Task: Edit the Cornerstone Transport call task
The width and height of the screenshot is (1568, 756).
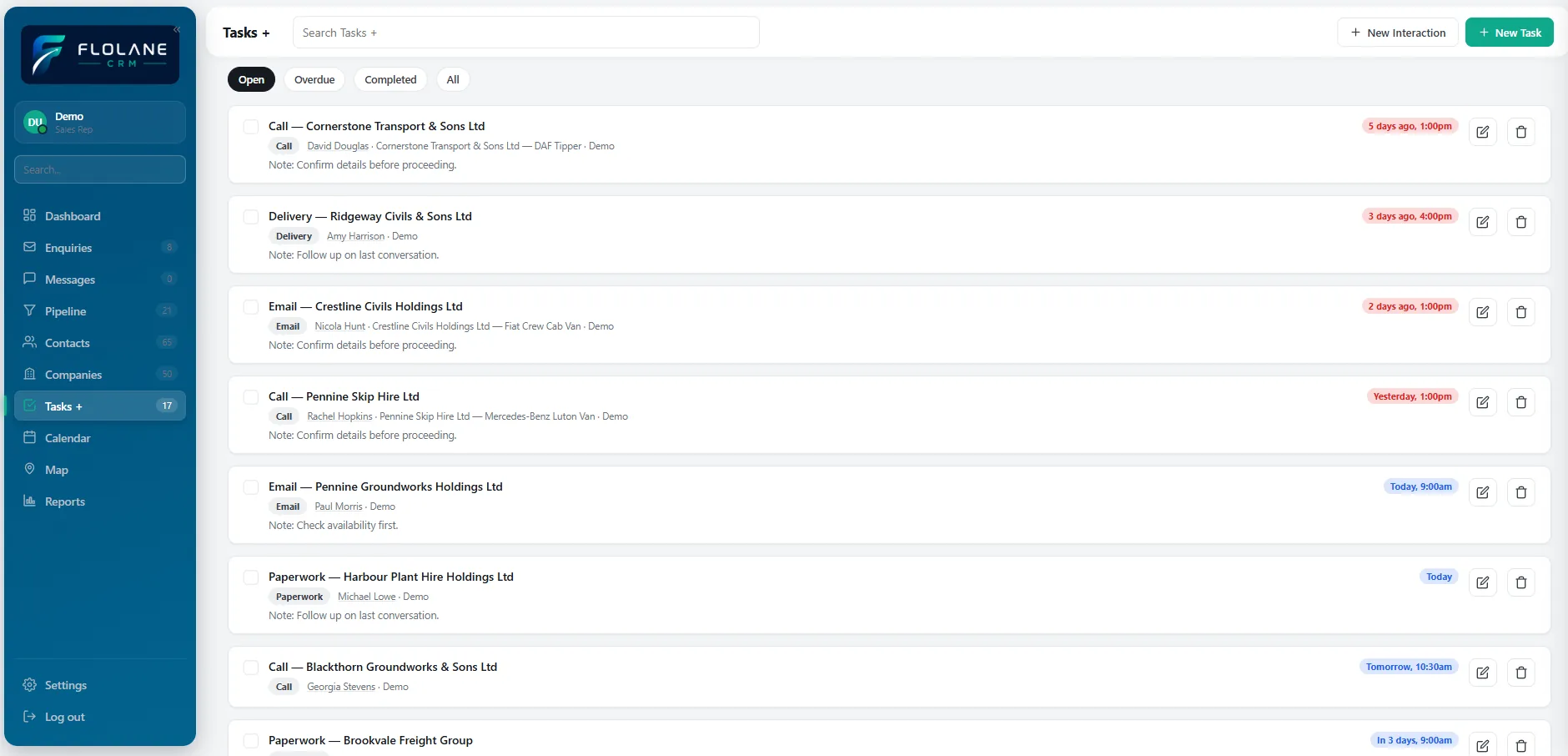Action: [x=1482, y=132]
